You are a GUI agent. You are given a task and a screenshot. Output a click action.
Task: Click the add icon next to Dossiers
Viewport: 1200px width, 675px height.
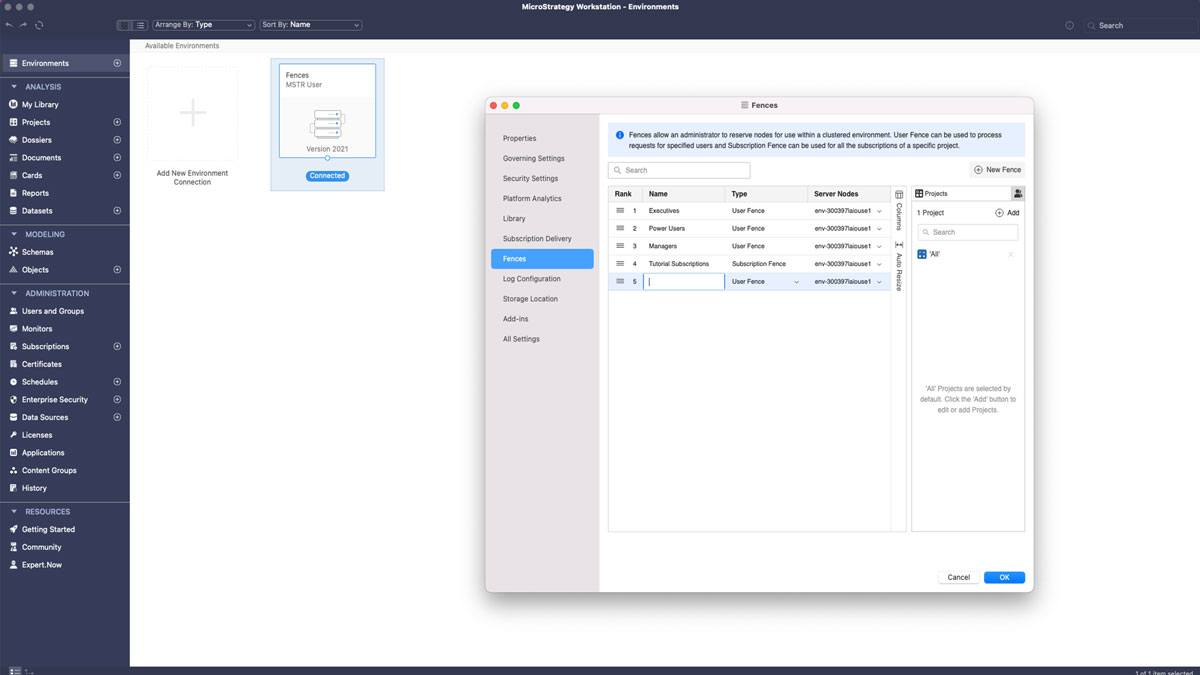(x=119, y=140)
